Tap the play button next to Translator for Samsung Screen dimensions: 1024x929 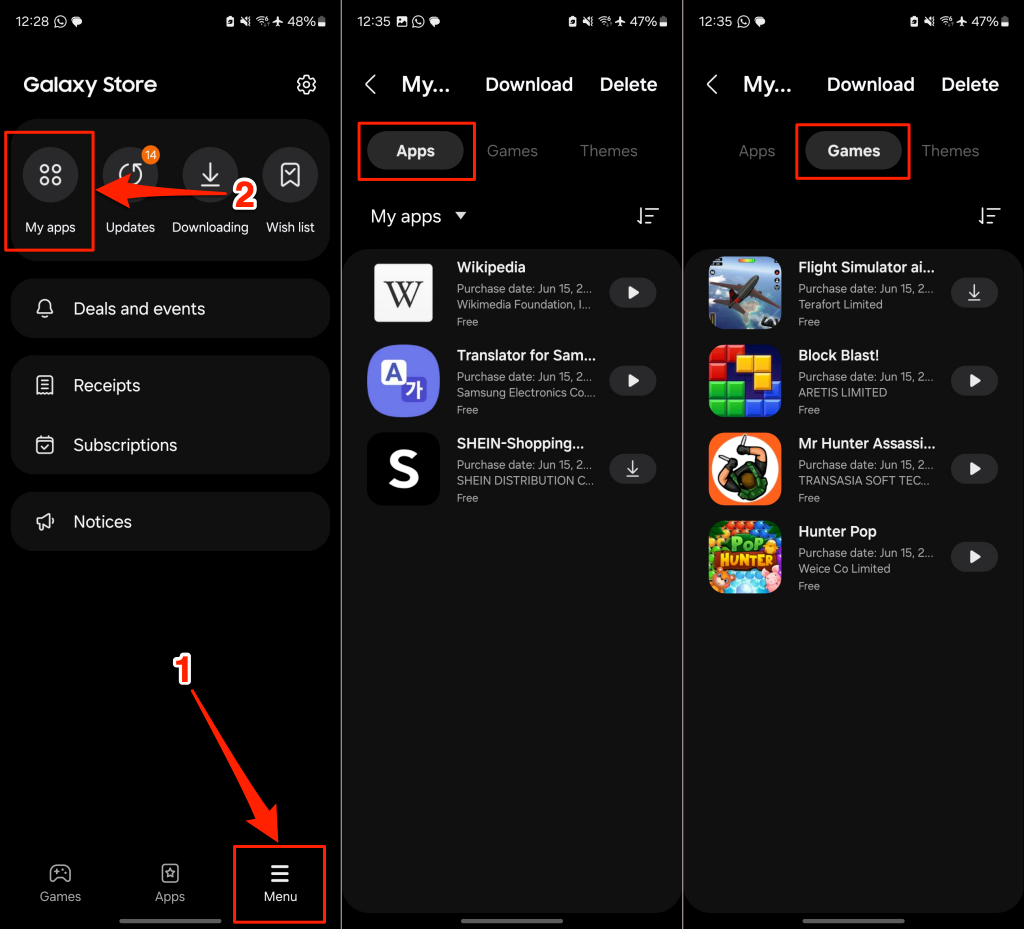point(632,380)
